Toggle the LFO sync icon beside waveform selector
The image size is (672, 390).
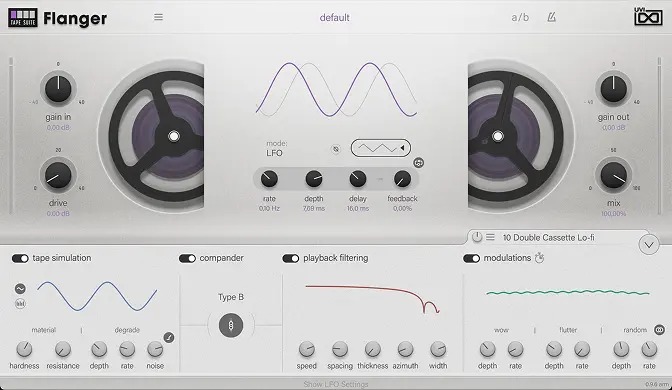coord(336,149)
